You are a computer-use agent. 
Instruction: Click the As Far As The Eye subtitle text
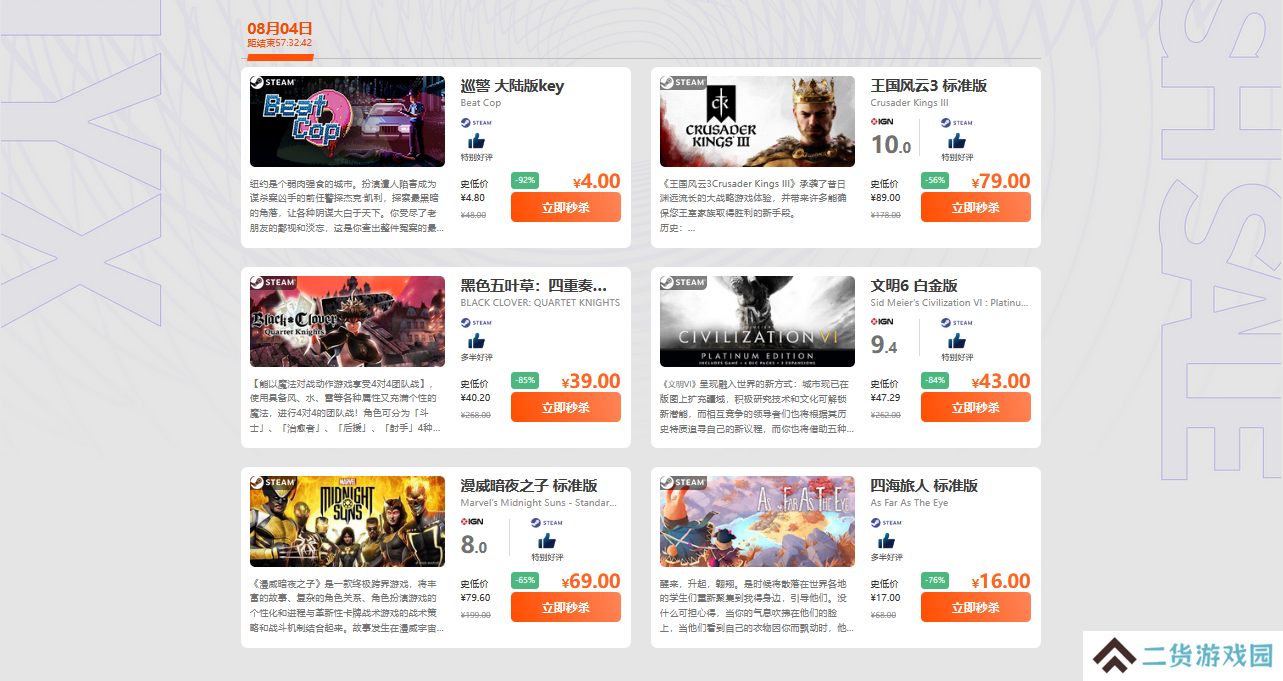click(909, 503)
